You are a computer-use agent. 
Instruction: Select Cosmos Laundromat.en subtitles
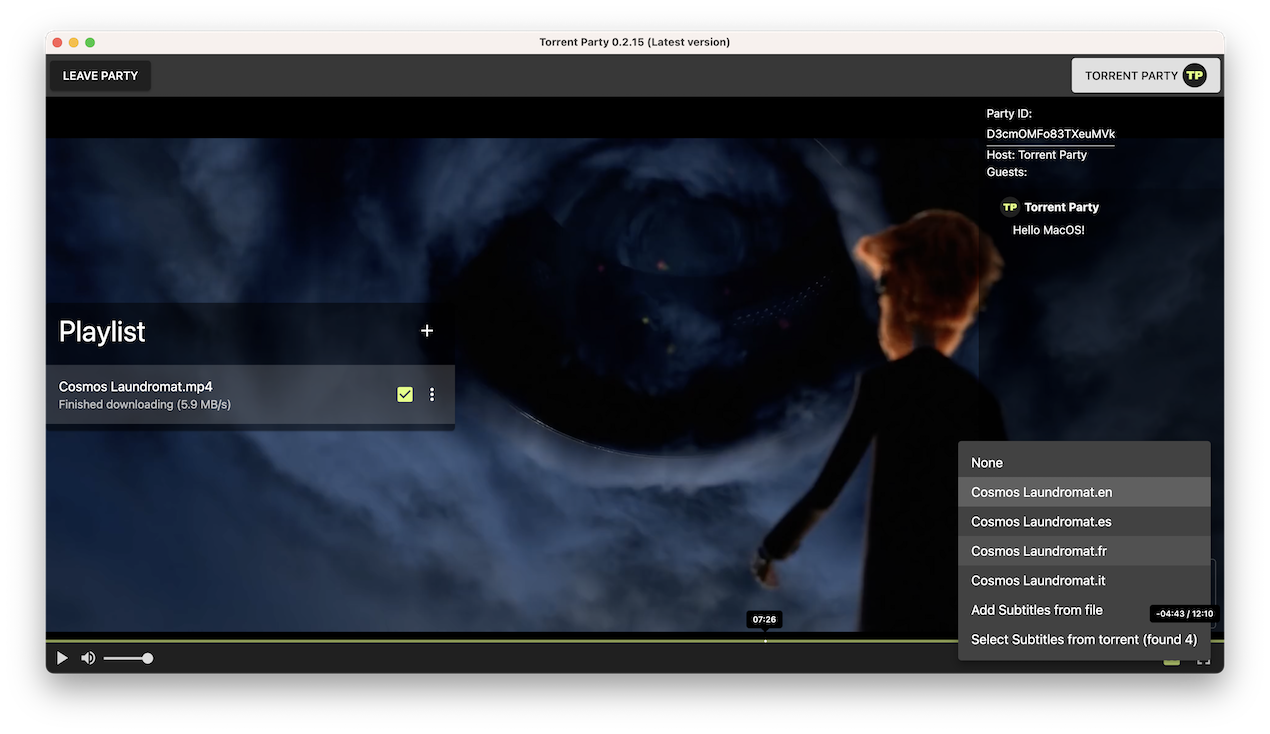1084,492
